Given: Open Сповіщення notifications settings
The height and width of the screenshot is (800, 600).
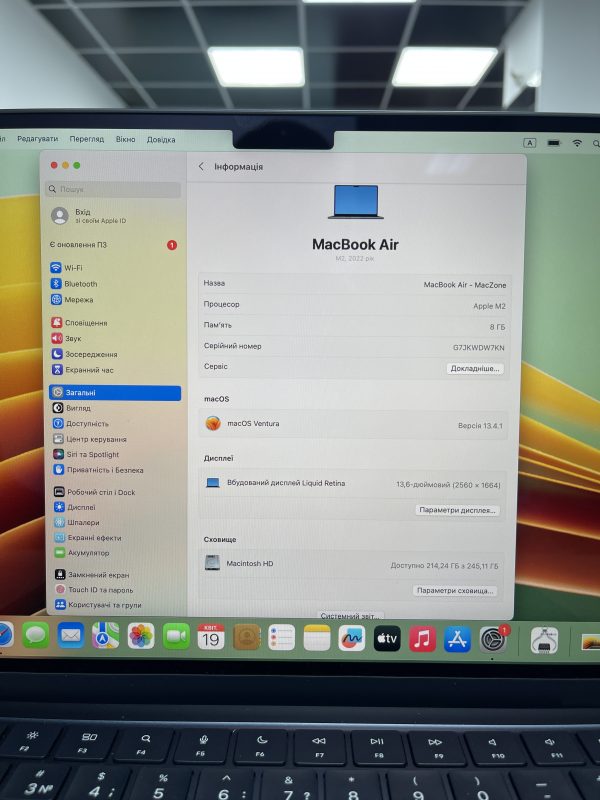Looking at the screenshot, I should point(79,323).
